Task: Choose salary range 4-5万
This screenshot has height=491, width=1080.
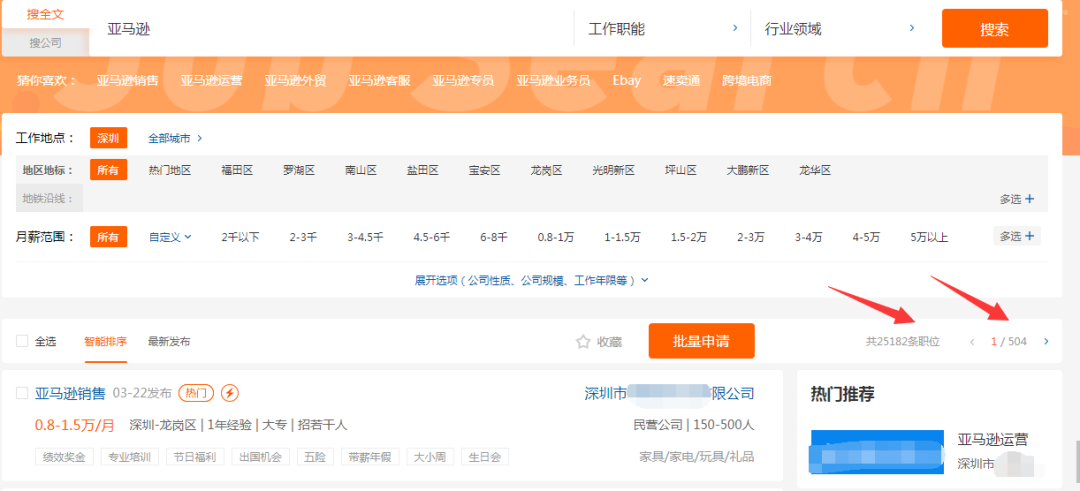Action: (x=866, y=238)
